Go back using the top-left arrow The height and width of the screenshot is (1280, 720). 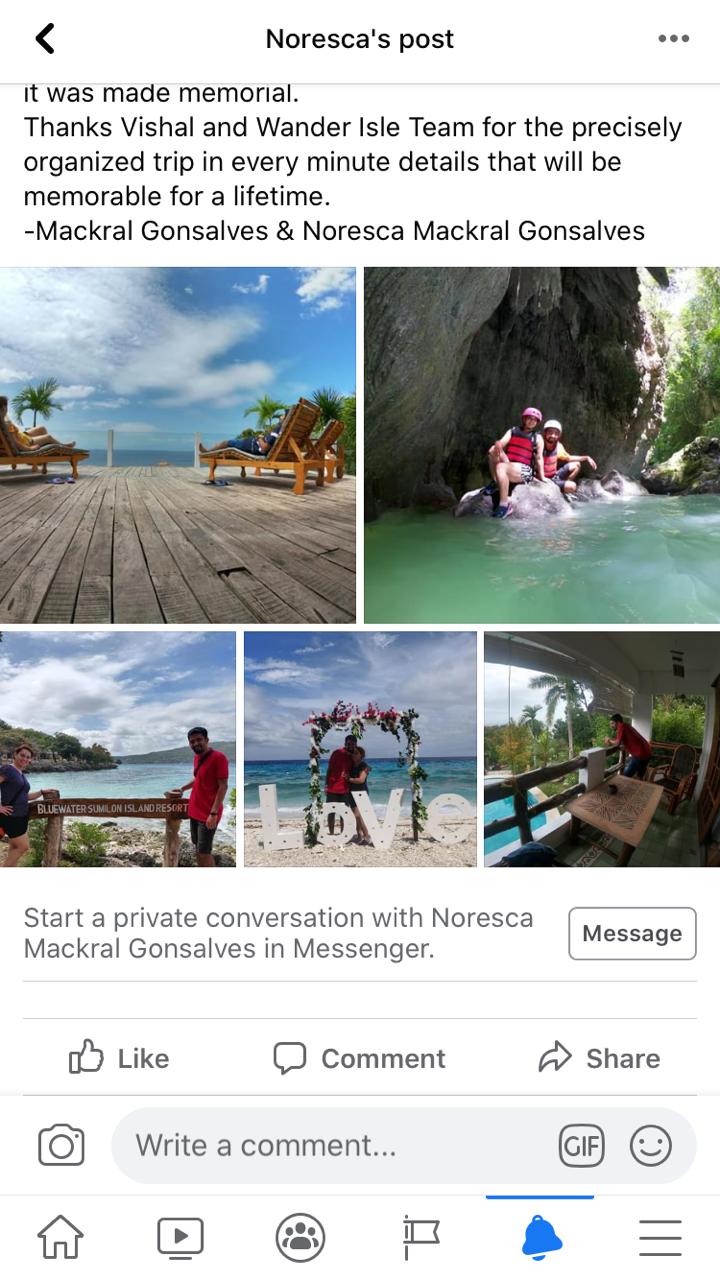[45, 39]
